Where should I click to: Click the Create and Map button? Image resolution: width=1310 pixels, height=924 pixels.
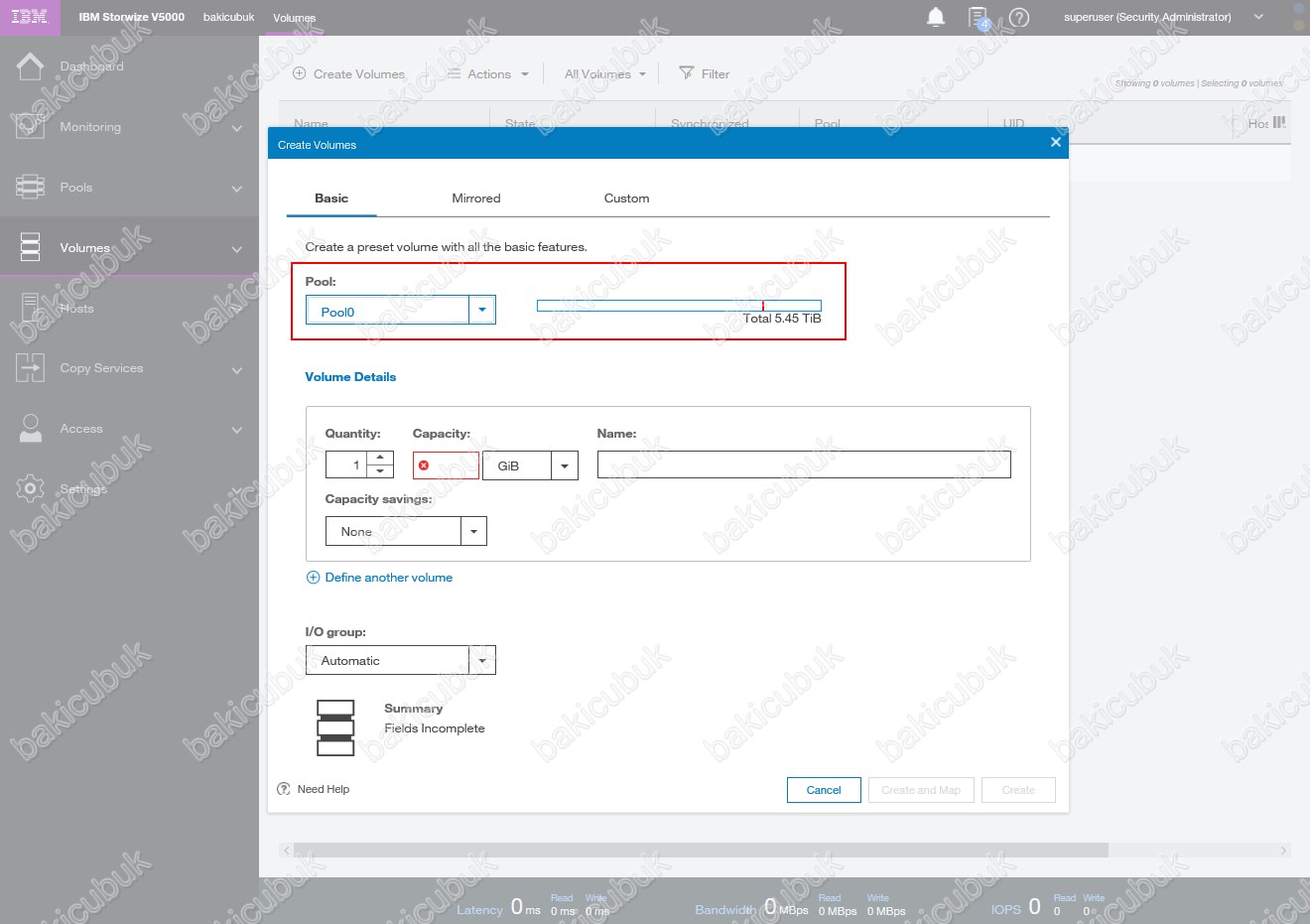point(921,790)
